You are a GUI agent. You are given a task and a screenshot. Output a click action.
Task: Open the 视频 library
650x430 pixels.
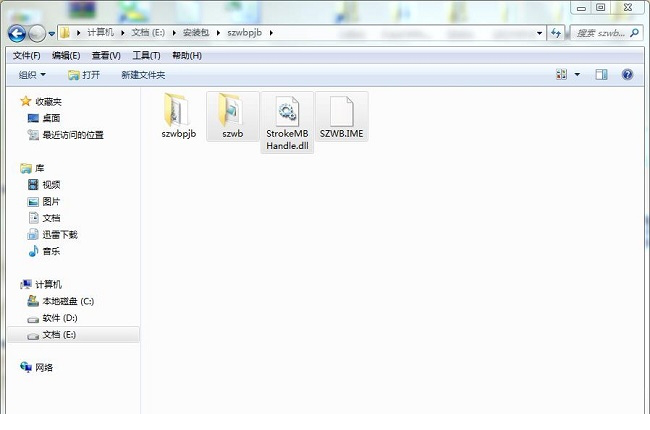coord(51,185)
